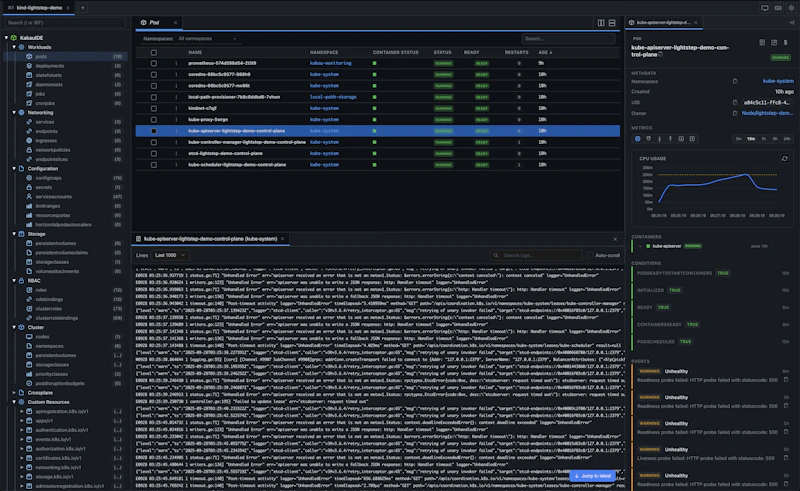800x491 pixels.
Task: Select the second metrics type icon
Action: [648, 139]
